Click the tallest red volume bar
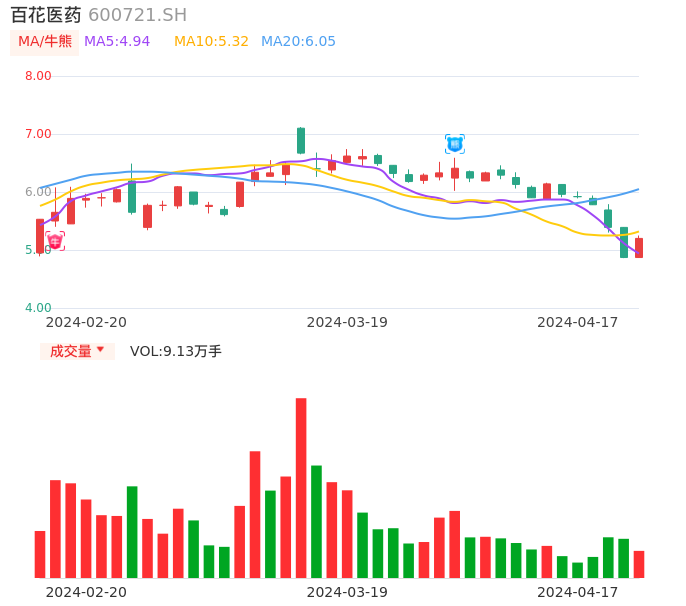The width and height of the screenshot is (686, 606). click(x=301, y=488)
